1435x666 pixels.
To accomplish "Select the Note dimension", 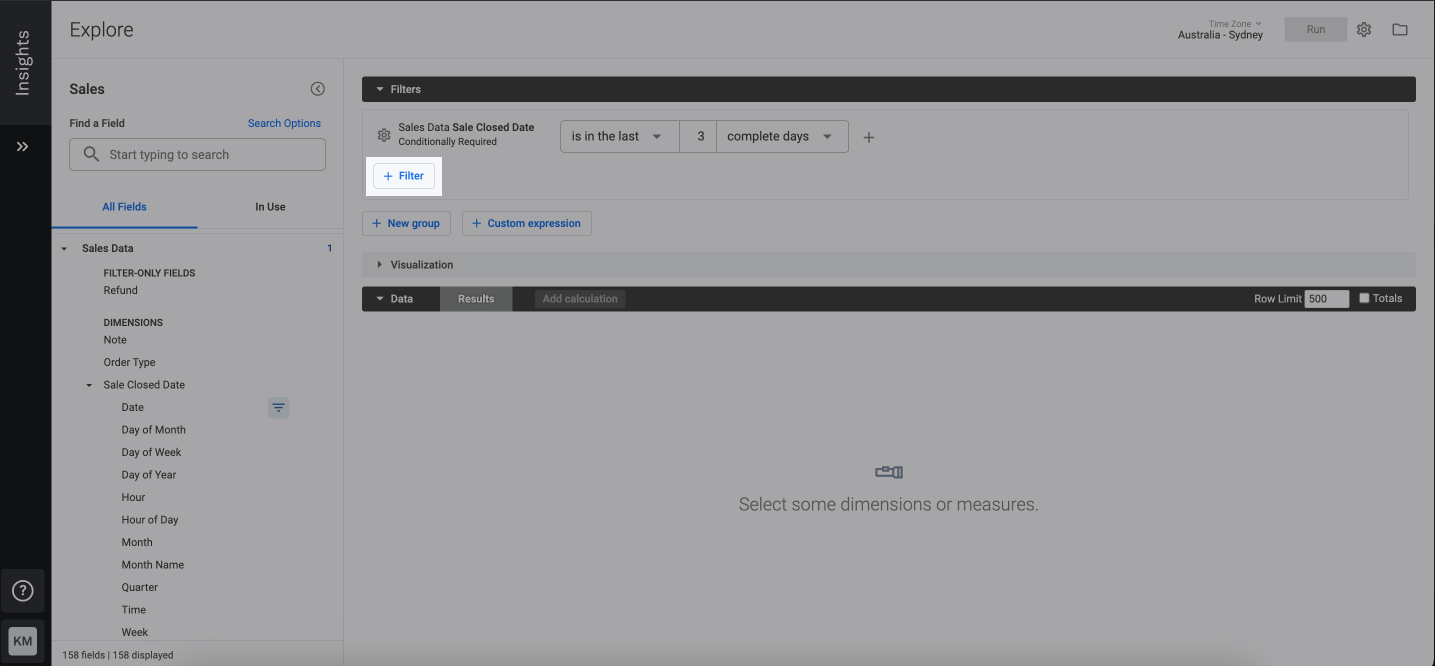I will coord(115,340).
